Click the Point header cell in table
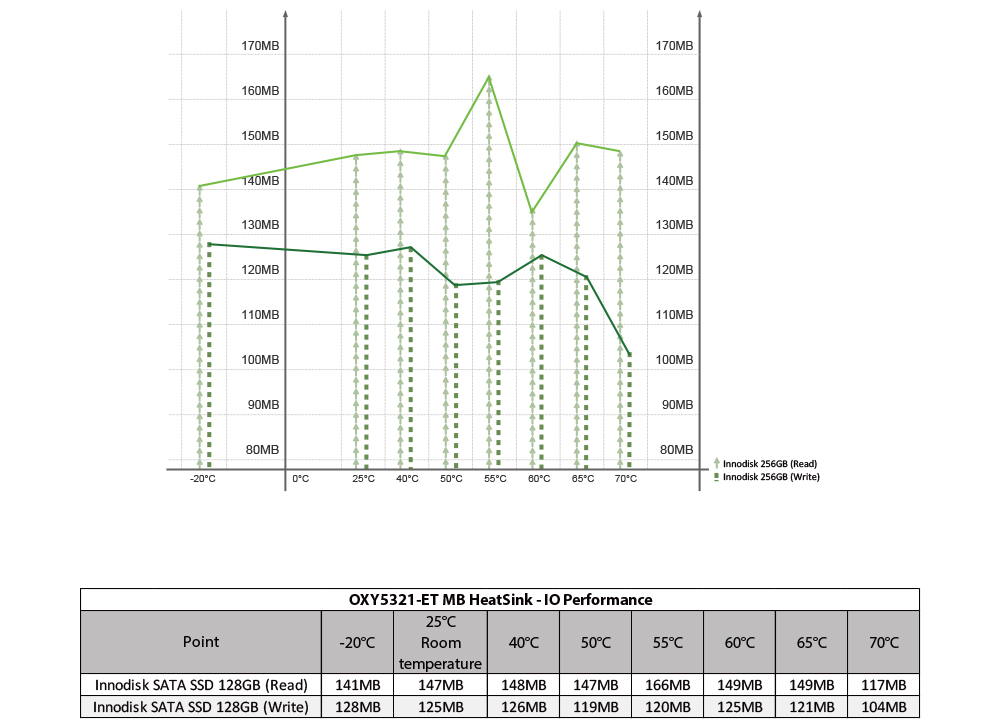The width and height of the screenshot is (1000, 728). point(201,642)
